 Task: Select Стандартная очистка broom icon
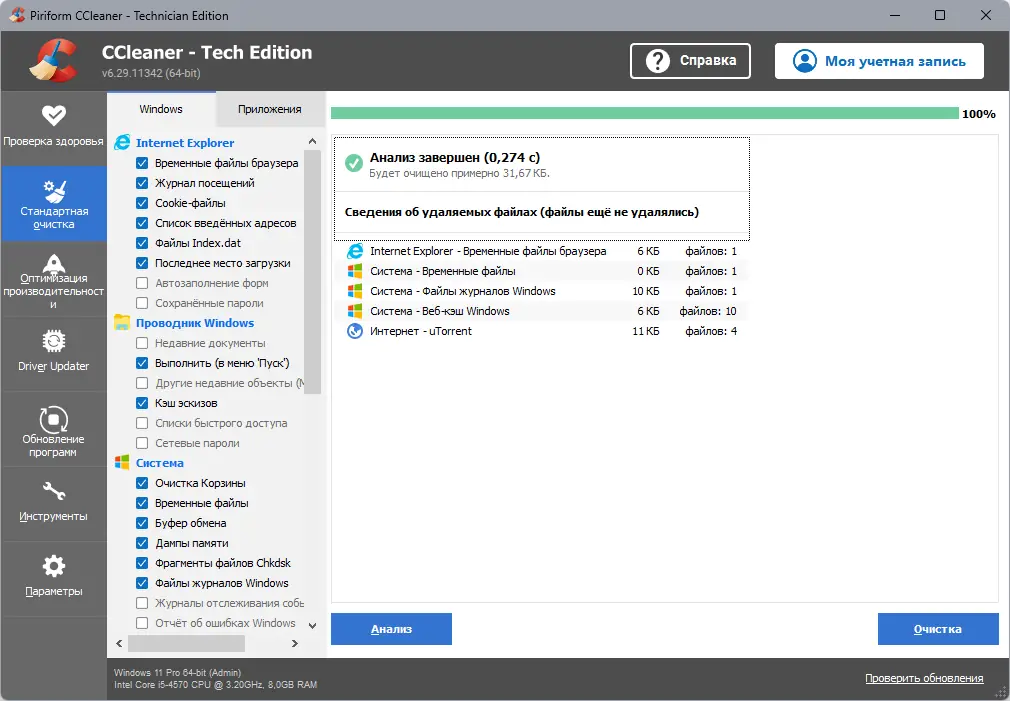53,191
